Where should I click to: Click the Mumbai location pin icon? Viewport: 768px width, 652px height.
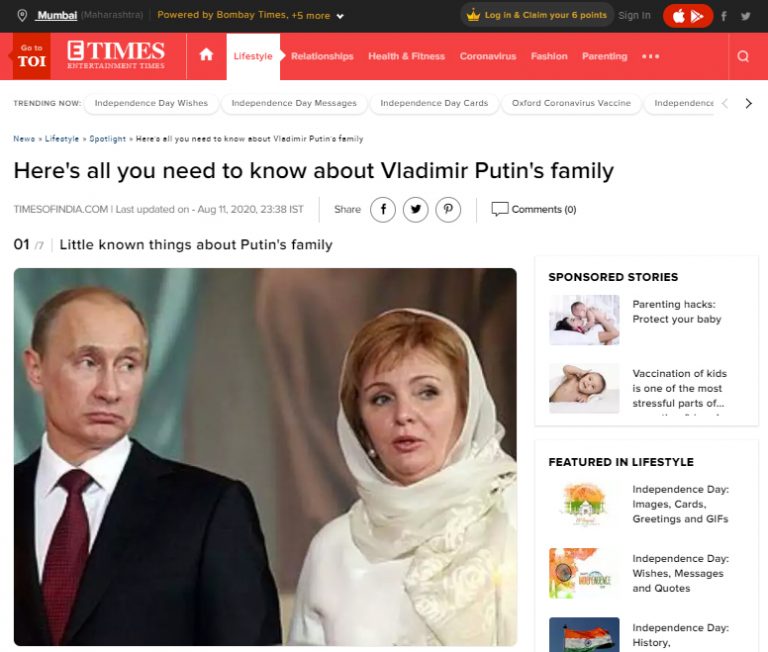(22, 15)
